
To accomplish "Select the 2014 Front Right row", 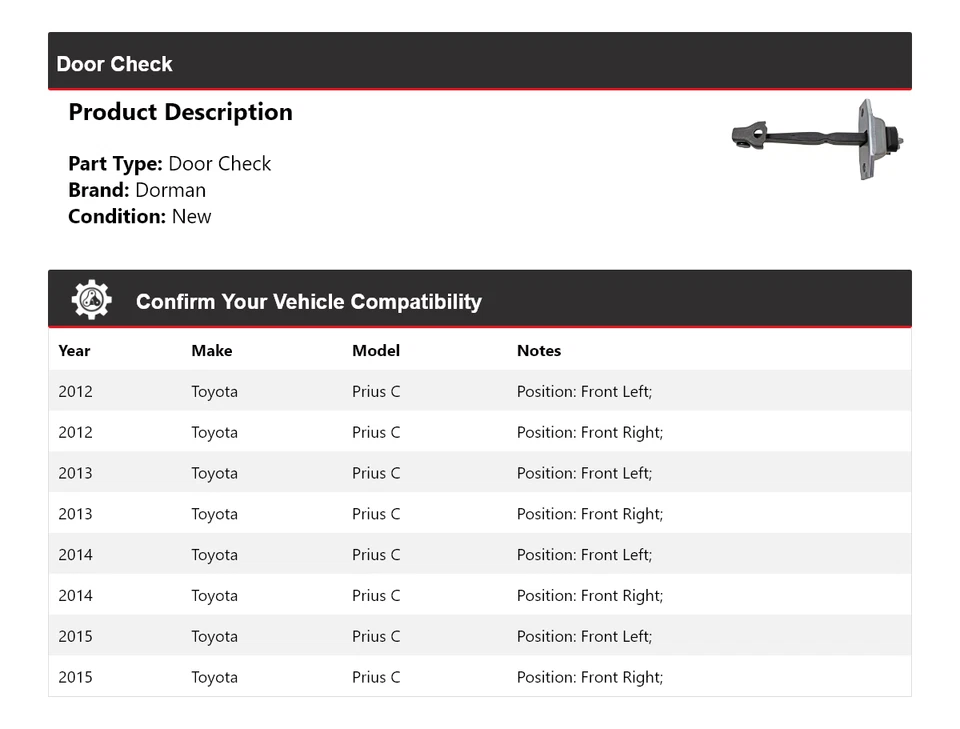I will click(x=479, y=596).
